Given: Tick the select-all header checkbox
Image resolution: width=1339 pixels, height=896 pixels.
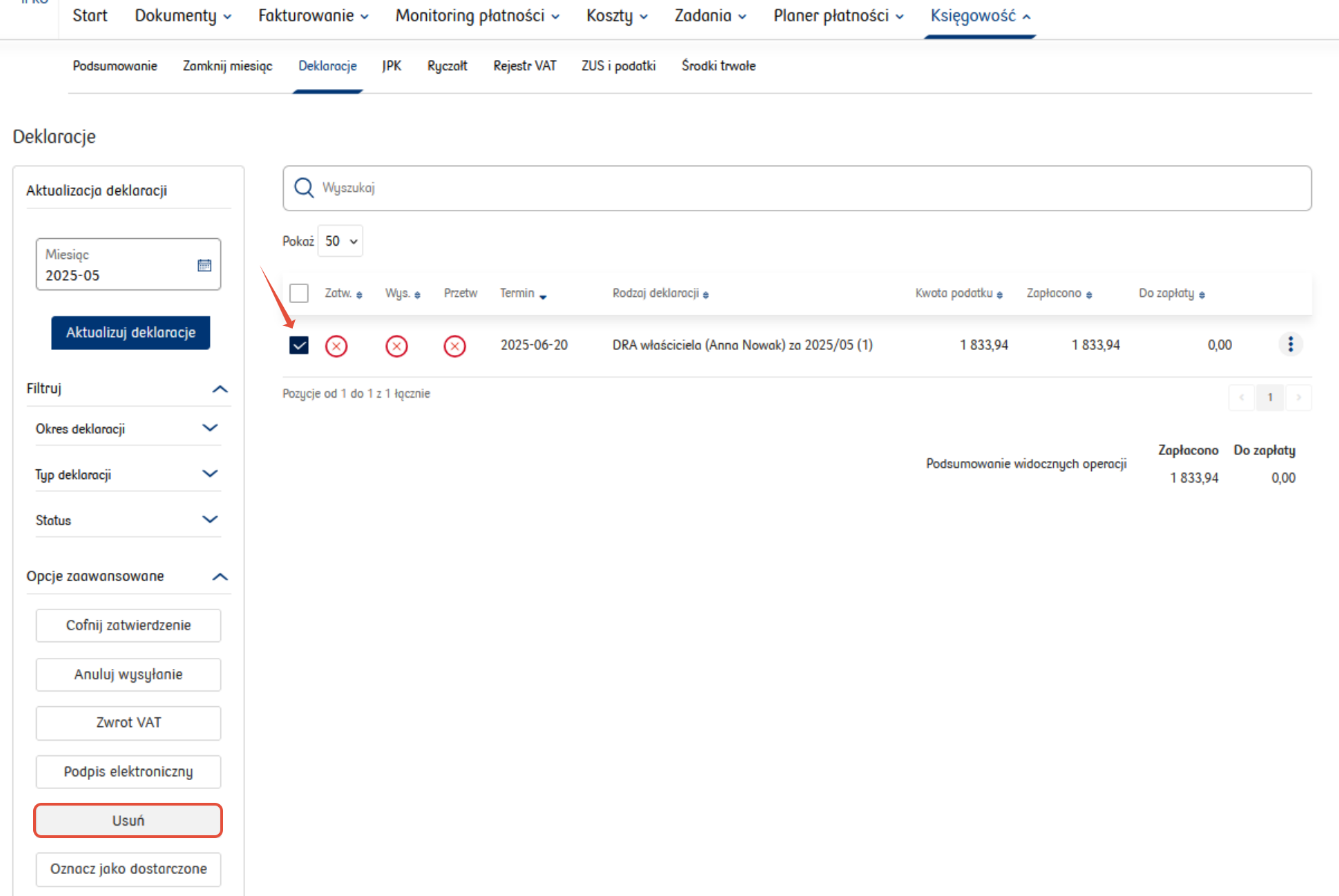Looking at the screenshot, I should pyautogui.click(x=299, y=293).
